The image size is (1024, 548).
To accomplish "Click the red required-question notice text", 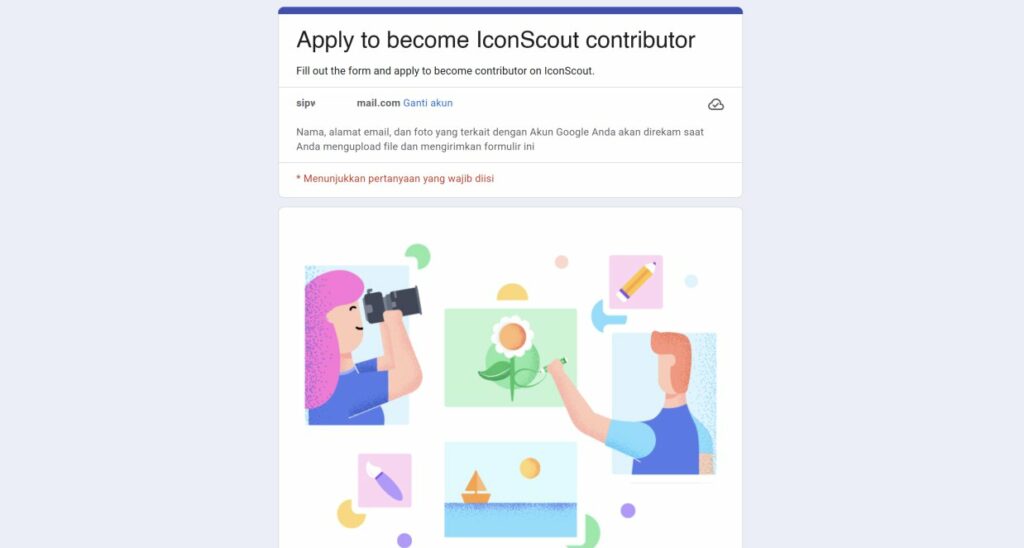I will point(395,179).
